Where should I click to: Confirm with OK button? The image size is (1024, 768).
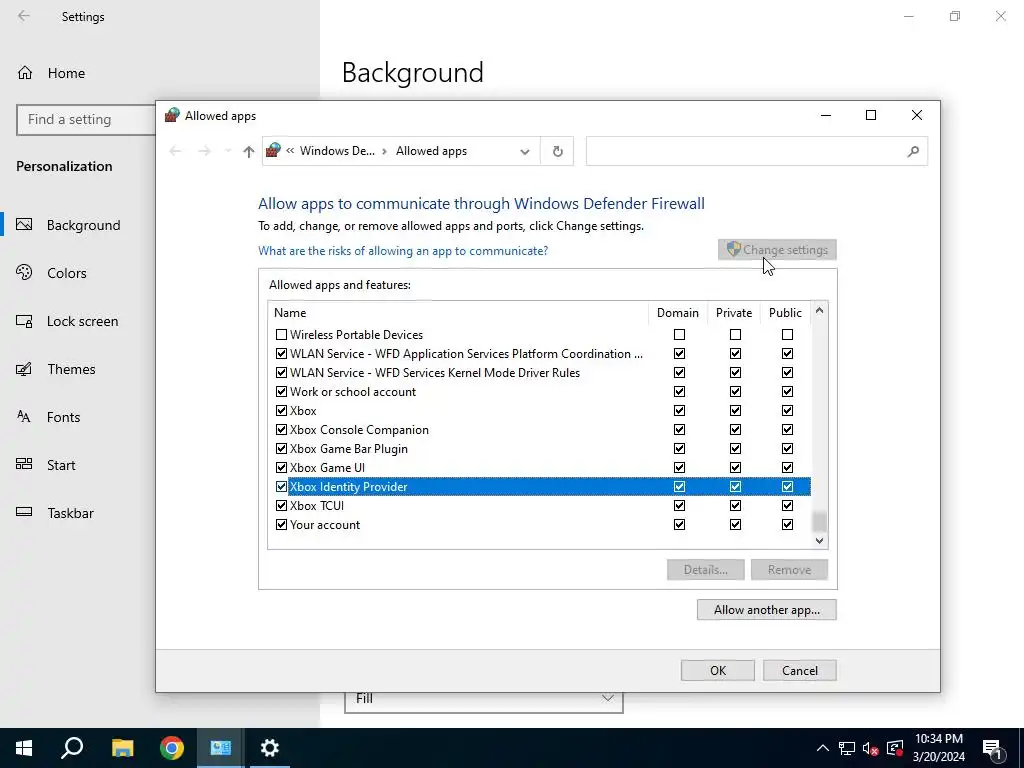point(718,671)
